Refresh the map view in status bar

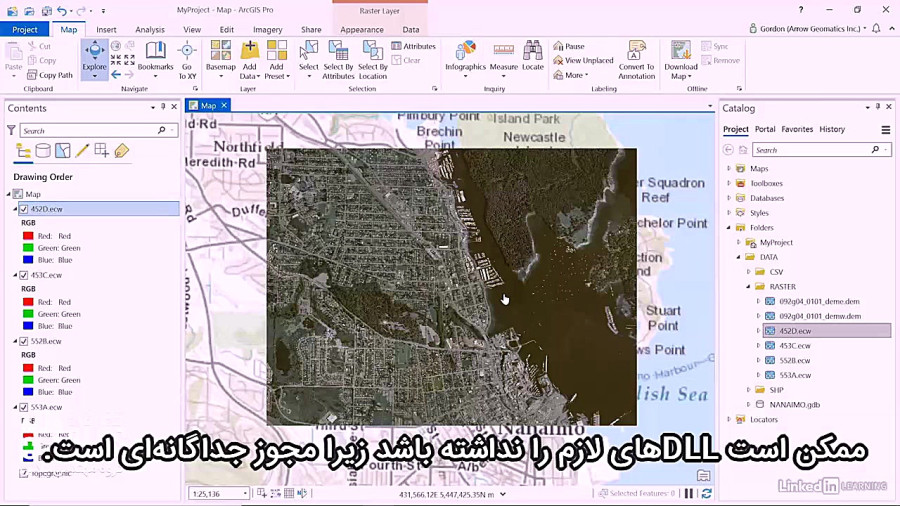(x=707, y=493)
